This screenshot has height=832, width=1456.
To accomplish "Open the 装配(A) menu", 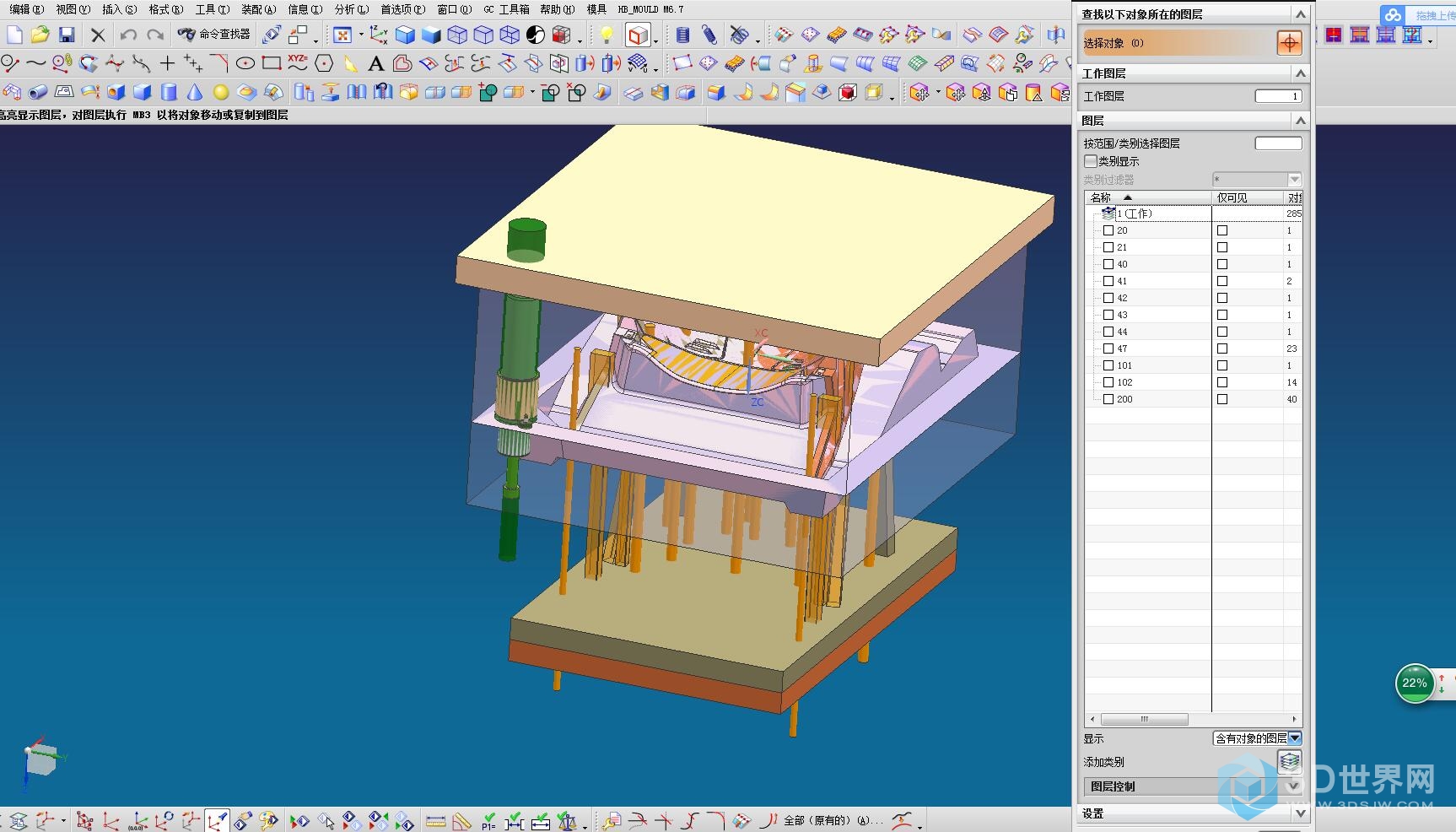I will coord(258,9).
